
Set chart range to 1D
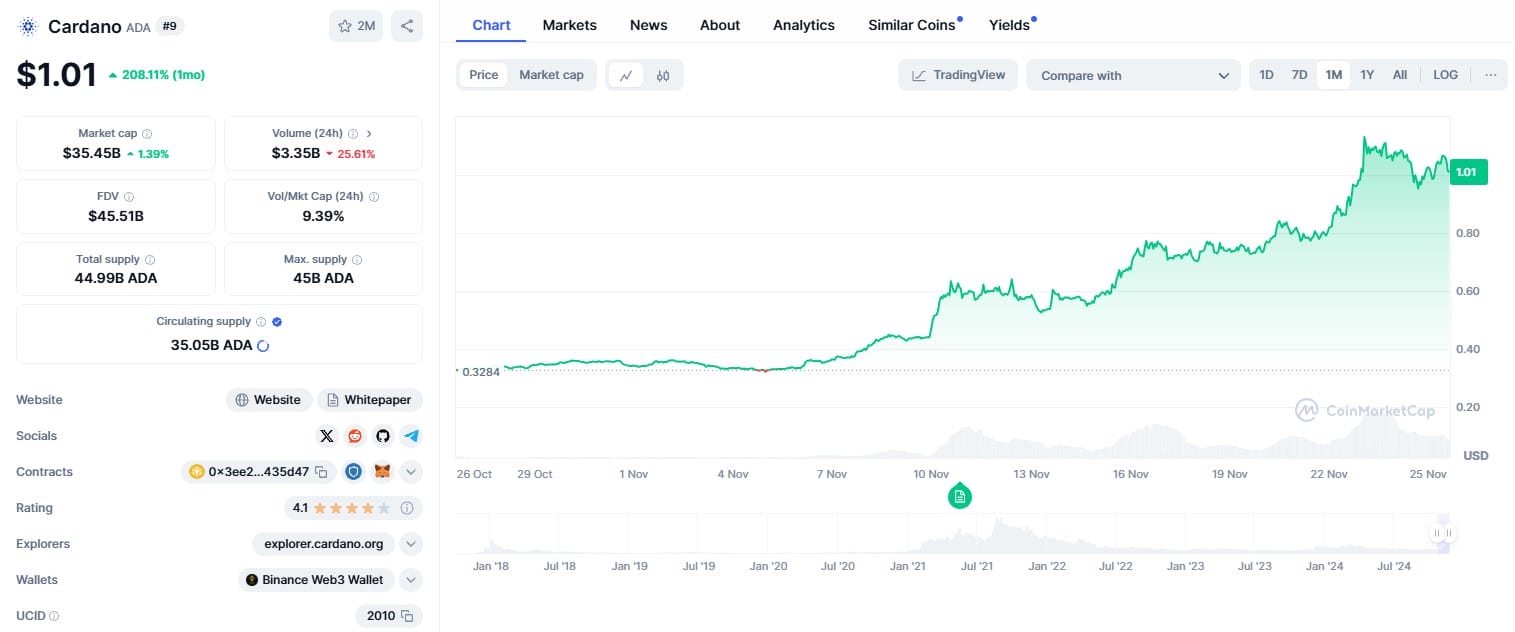tap(1266, 75)
